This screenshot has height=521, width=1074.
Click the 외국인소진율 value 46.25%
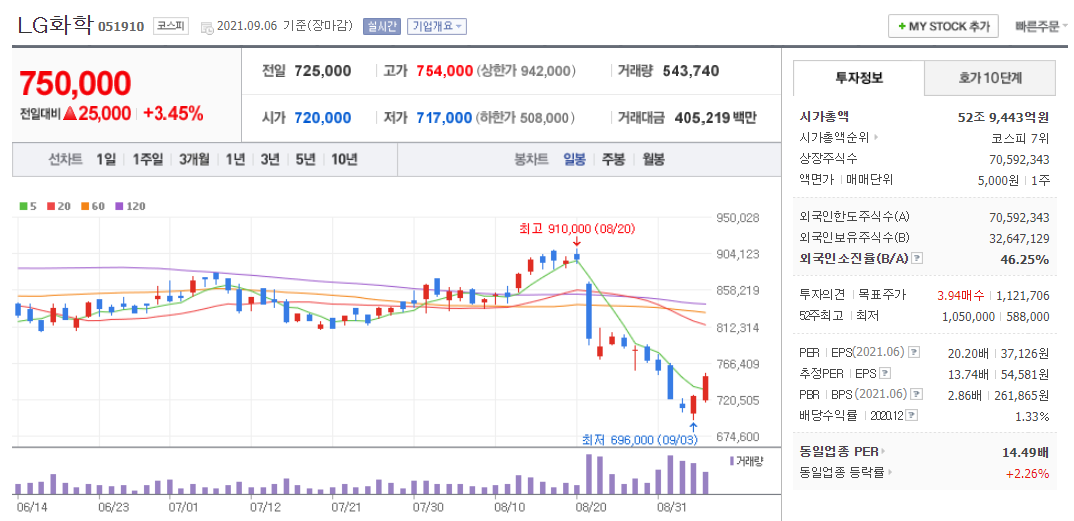coord(1027,259)
